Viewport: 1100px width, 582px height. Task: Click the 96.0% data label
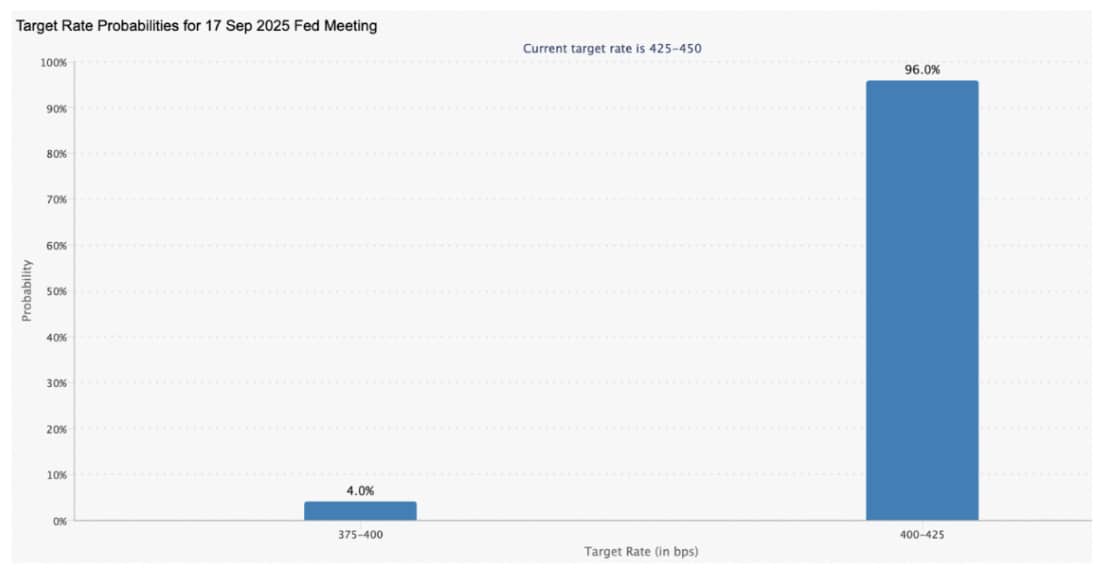click(x=922, y=70)
